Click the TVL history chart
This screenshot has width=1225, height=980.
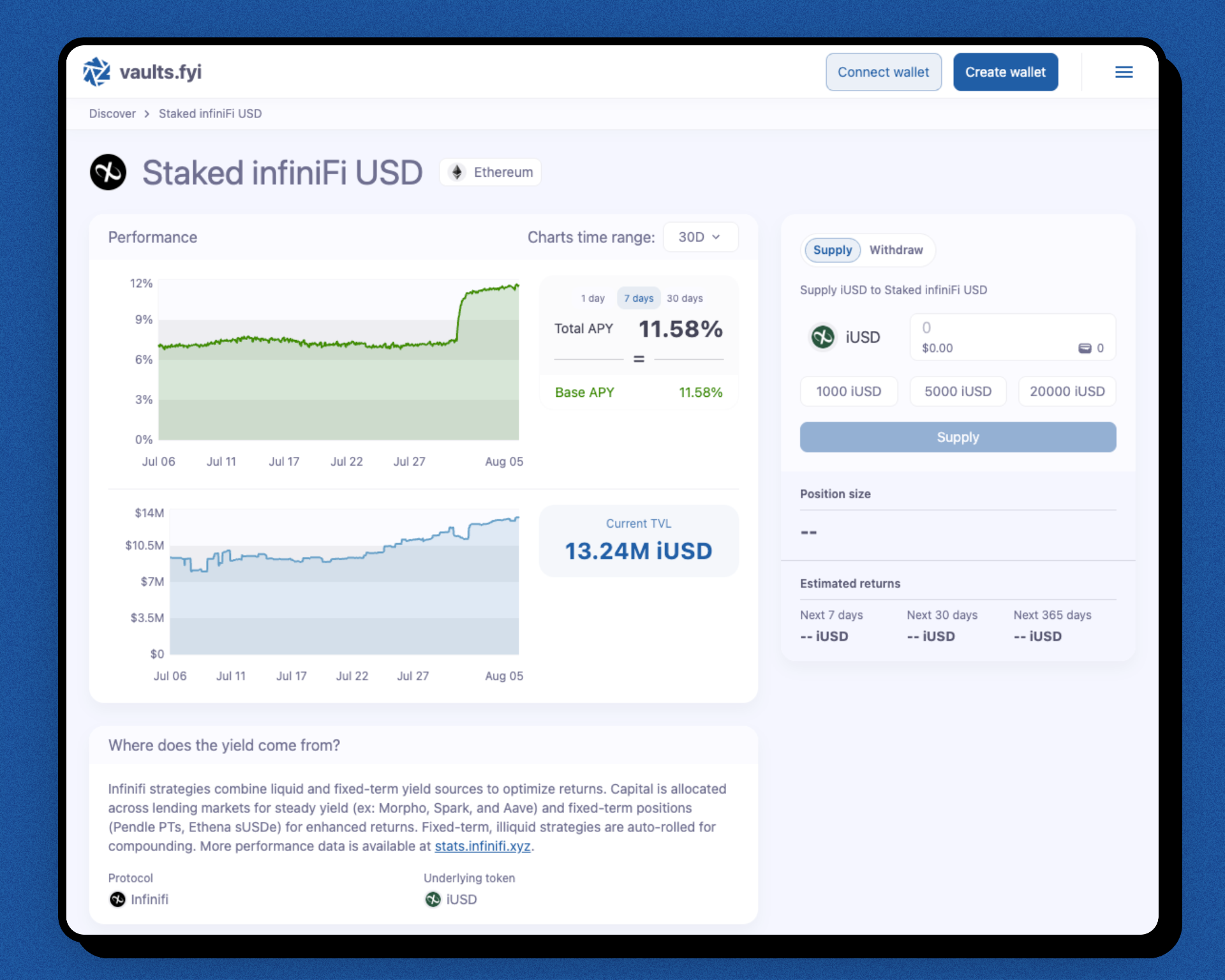(x=344, y=581)
